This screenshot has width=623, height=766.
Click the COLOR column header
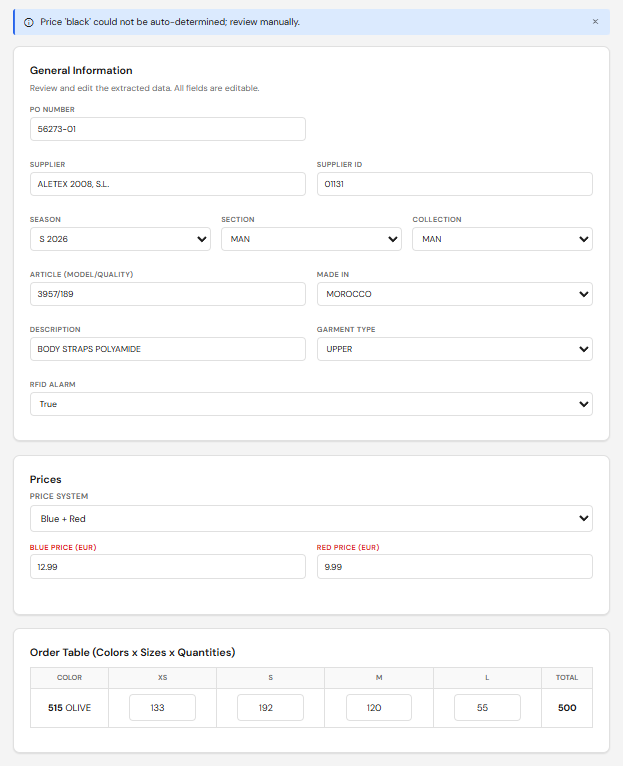click(69, 678)
